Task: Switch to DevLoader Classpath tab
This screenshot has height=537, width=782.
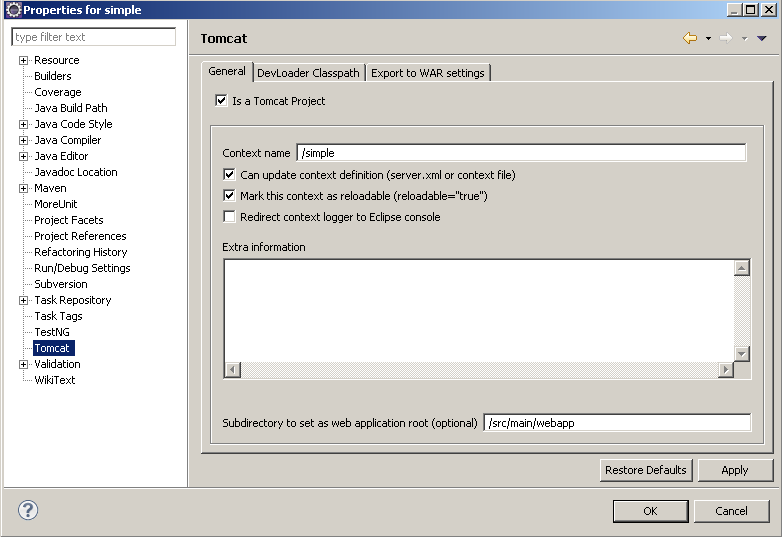Action: point(308,73)
